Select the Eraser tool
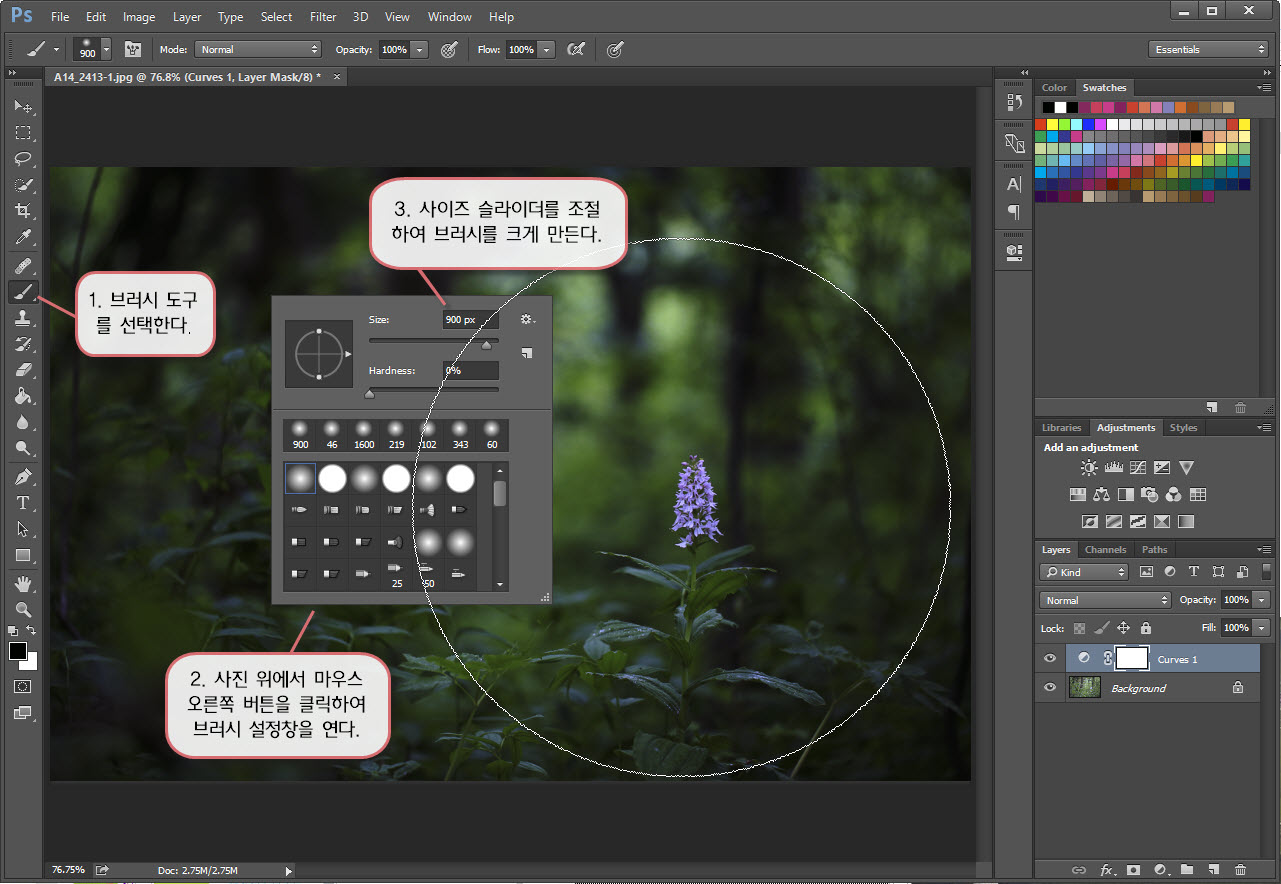The height and width of the screenshot is (884, 1281). click(23, 370)
